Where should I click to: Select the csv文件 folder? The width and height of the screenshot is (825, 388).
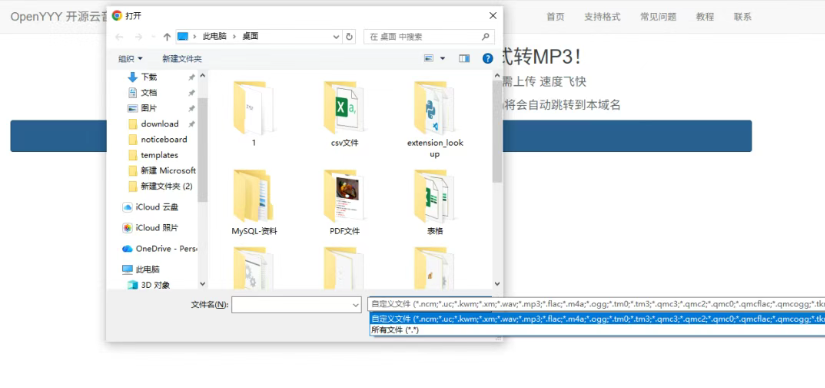[x=344, y=114]
